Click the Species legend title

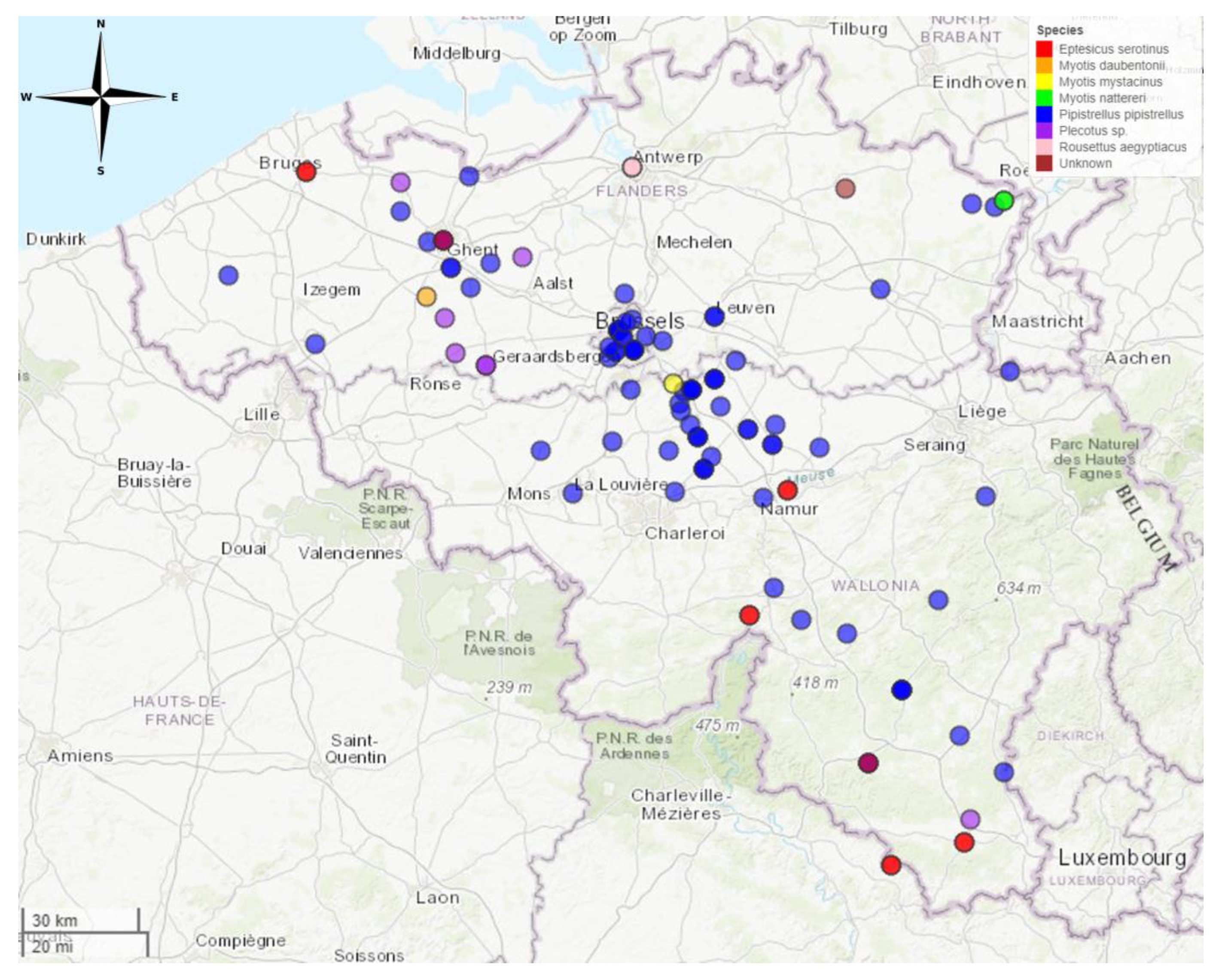point(1060,30)
